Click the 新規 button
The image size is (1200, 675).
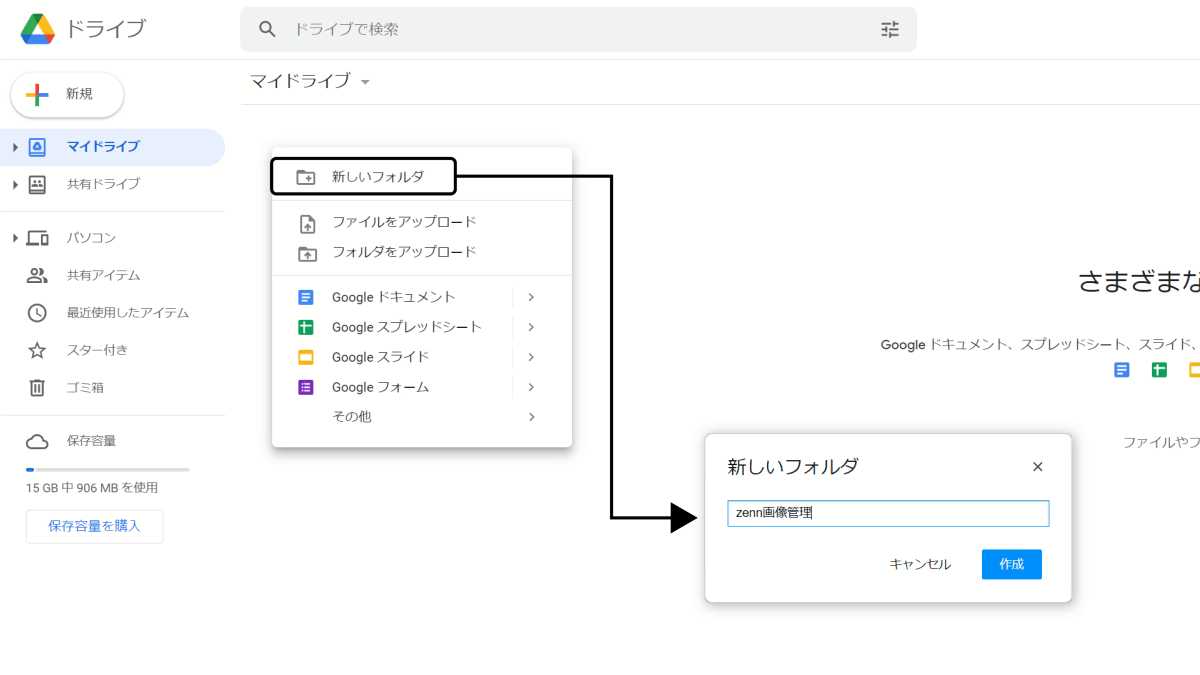pyautogui.click(x=67, y=94)
